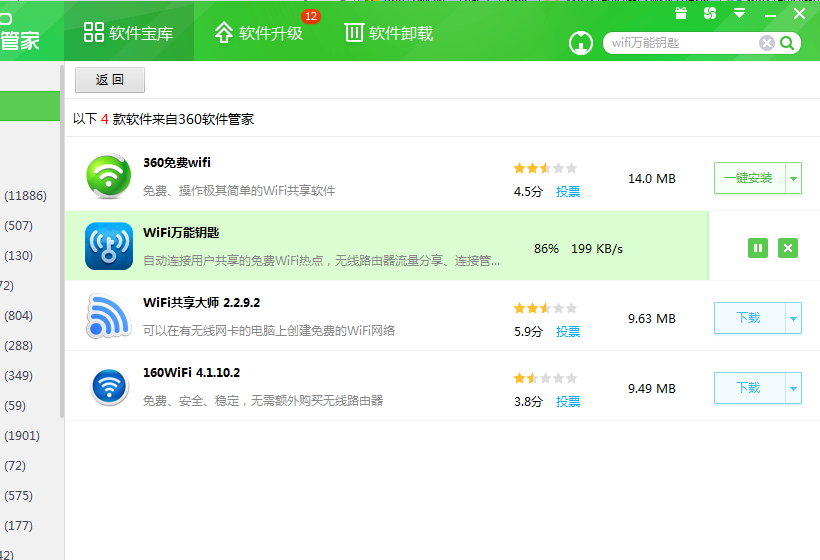
Task: Click the 9.49 MB size text
Action: click(x=652, y=388)
